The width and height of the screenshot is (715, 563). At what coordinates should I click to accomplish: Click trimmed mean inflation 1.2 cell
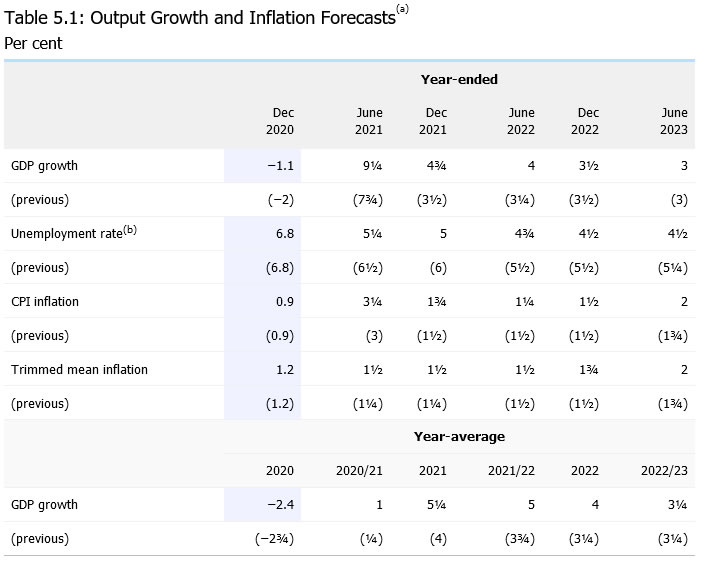coord(284,369)
